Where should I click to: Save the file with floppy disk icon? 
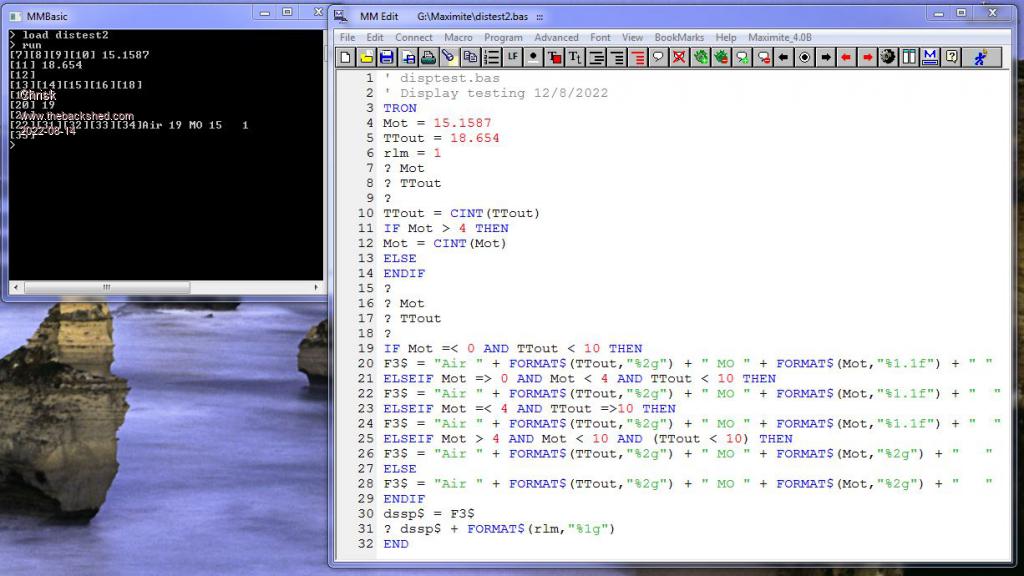pyautogui.click(x=387, y=57)
